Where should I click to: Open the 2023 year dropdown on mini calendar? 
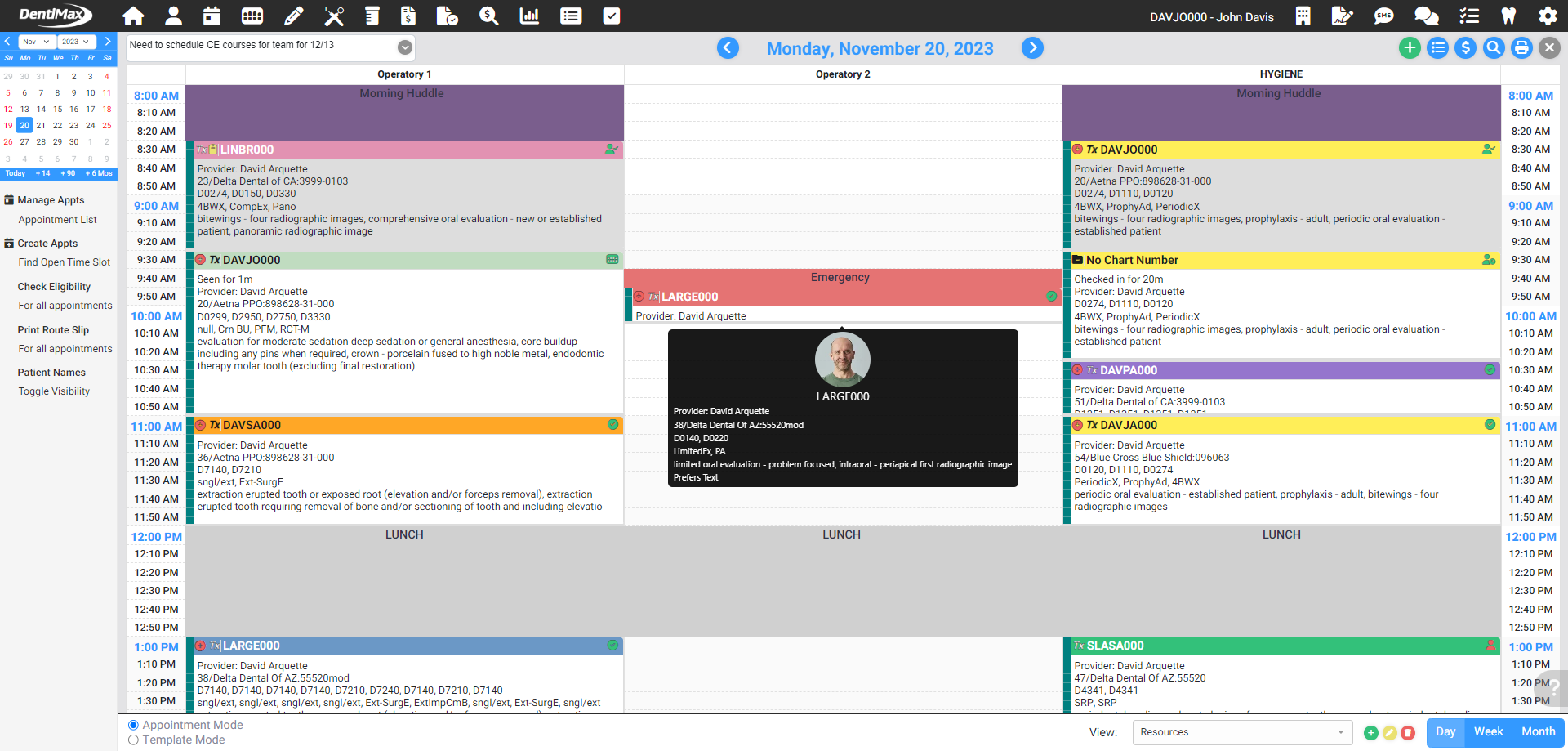click(x=76, y=41)
